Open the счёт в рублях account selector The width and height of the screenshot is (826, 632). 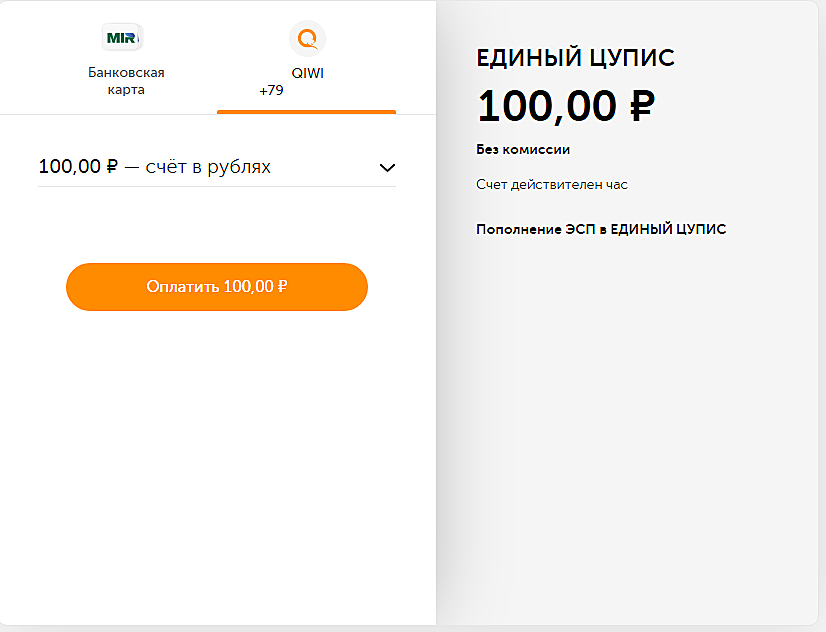(217, 167)
